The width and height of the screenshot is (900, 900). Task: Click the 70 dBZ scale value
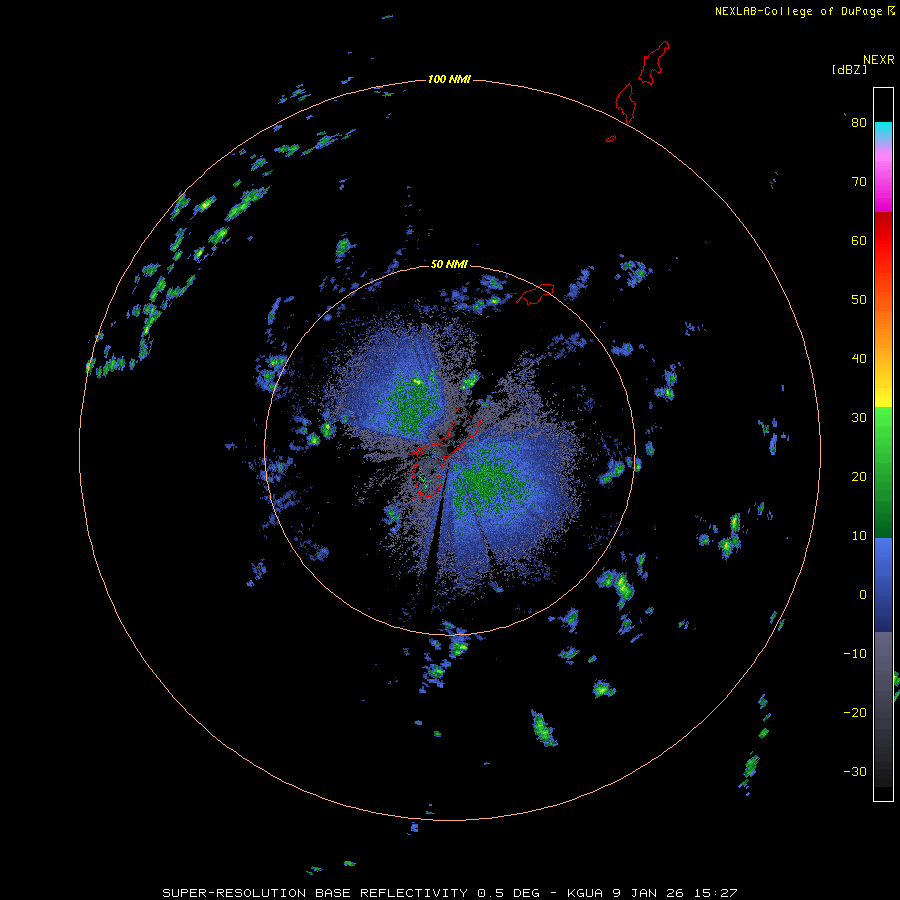859,181
